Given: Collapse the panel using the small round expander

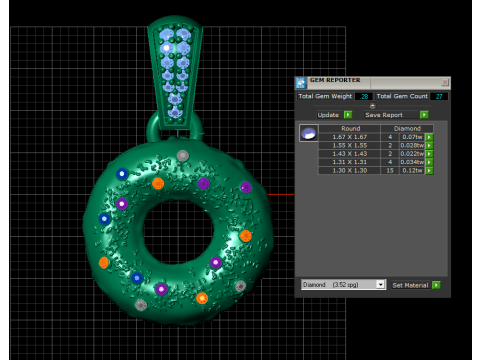Looking at the screenshot, I should pyautogui.click(x=373, y=106).
